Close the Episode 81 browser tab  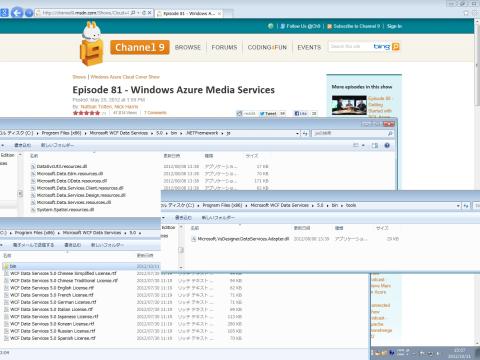pos(219,14)
